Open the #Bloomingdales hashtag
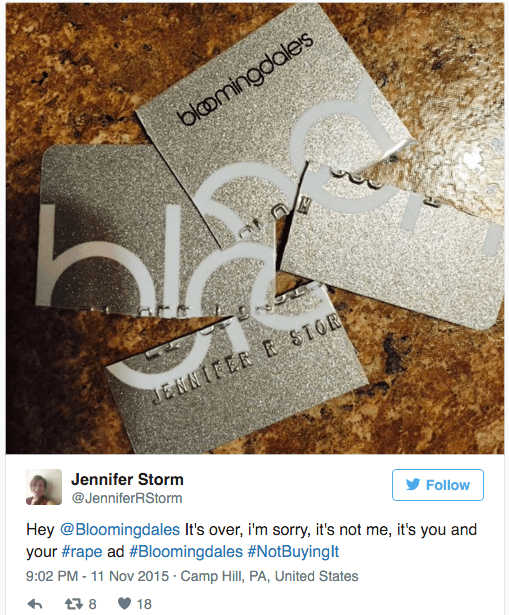509x615 pixels. [x=186, y=551]
